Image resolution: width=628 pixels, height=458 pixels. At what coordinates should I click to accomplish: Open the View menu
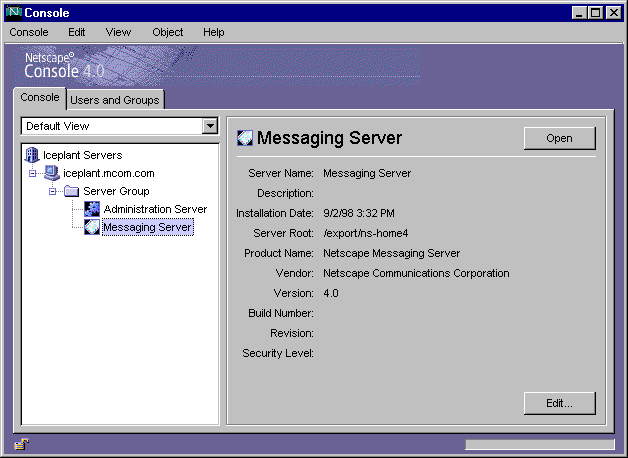tap(118, 32)
